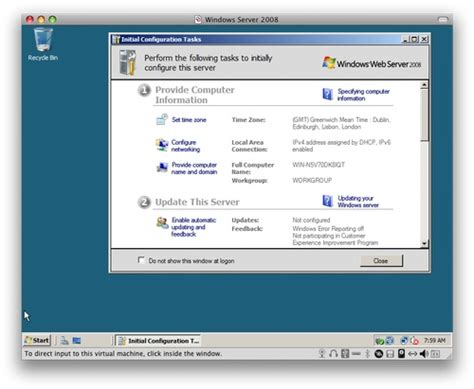Click scrollbar down arrow in task list
Screen dimensions: 474x389
pyautogui.click(x=424, y=243)
